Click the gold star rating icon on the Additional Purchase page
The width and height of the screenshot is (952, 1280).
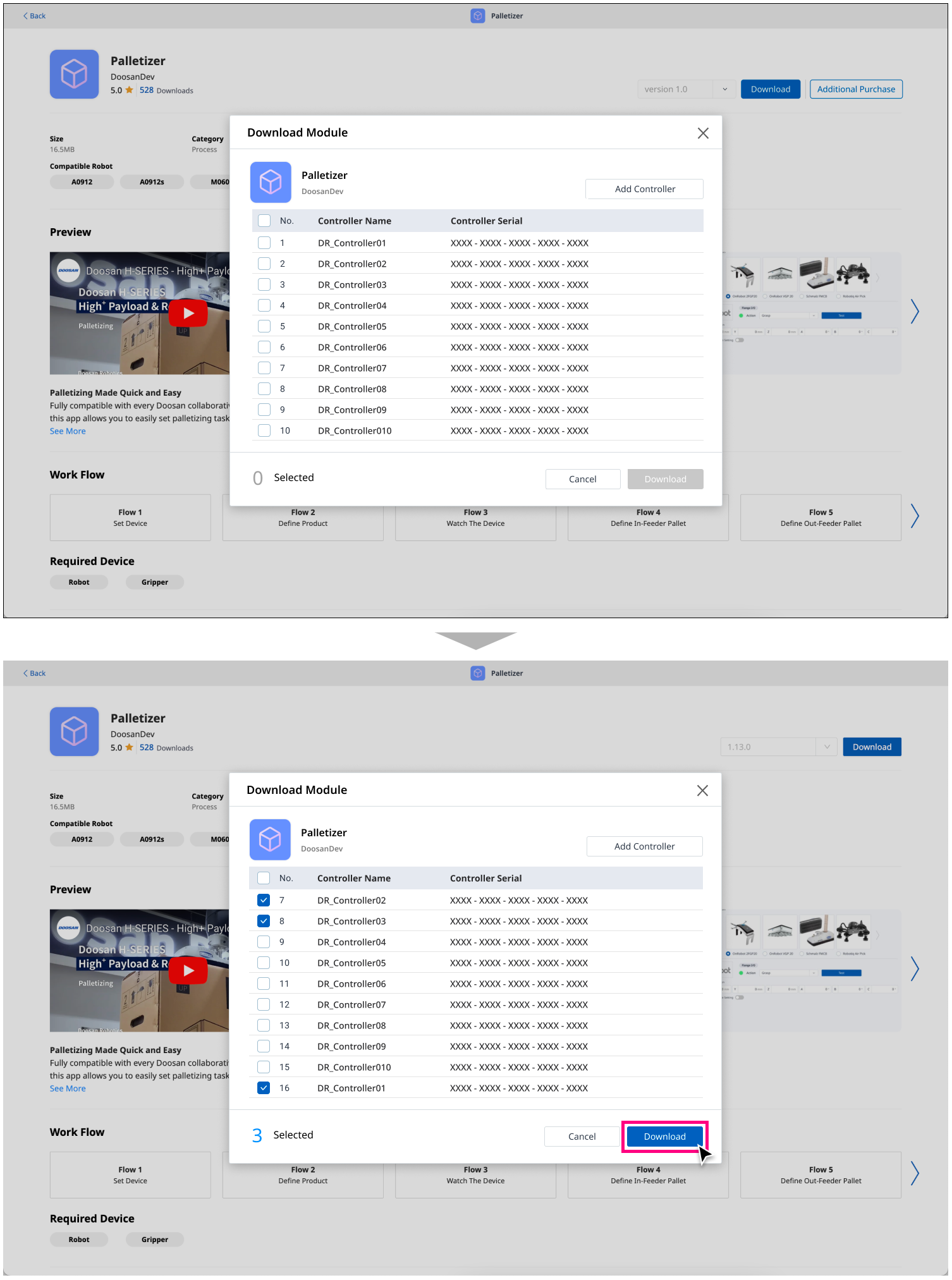click(129, 90)
